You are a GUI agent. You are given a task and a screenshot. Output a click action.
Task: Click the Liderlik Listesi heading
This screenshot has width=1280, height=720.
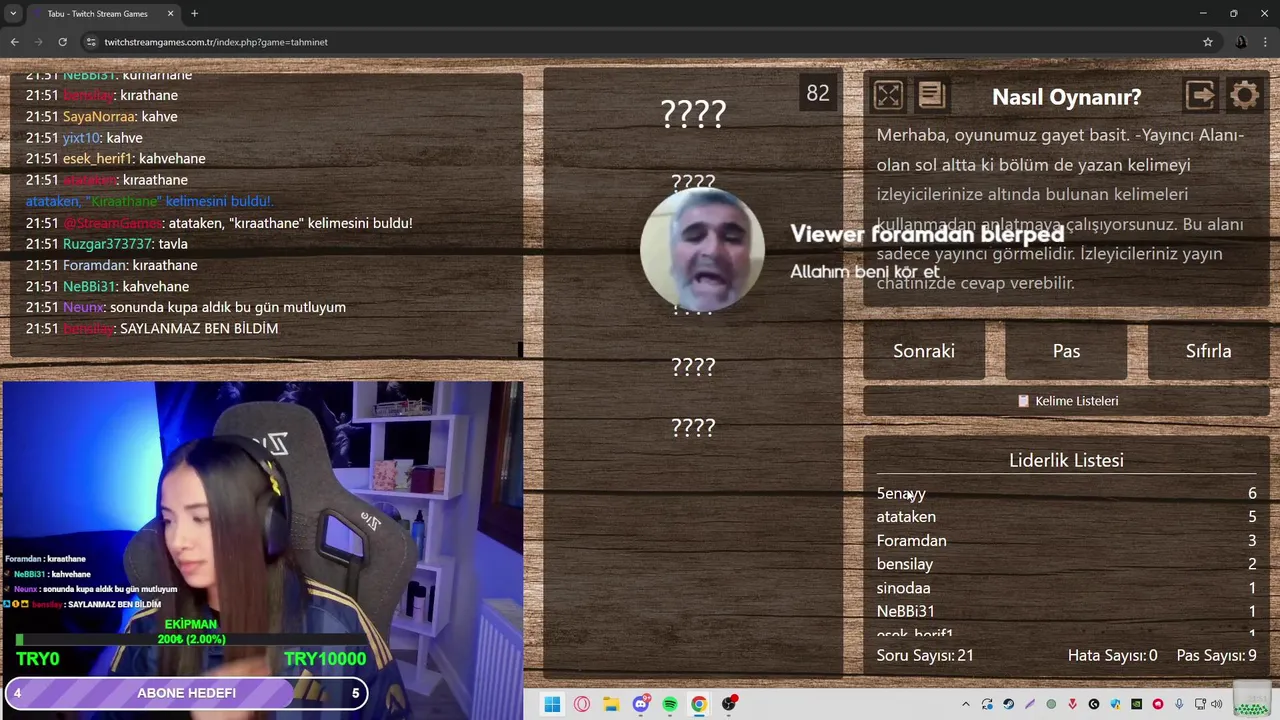(x=1066, y=460)
